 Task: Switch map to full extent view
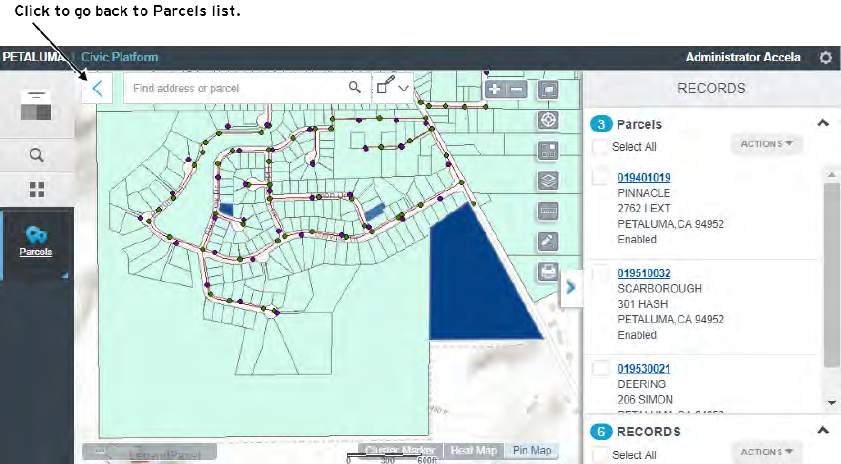pyautogui.click(x=548, y=90)
